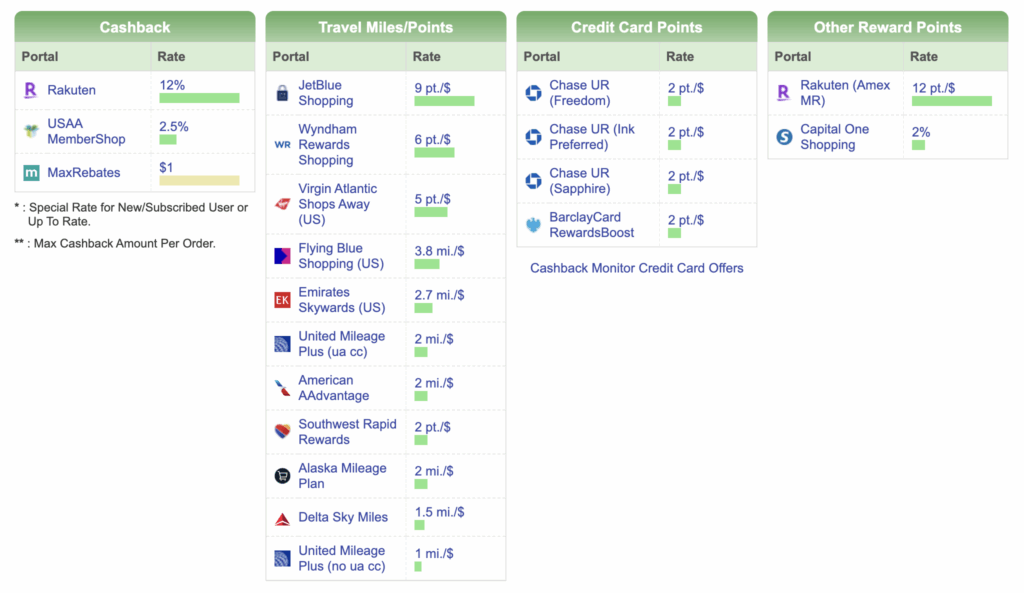1024x593 pixels.
Task: Click the Emirates EK logo
Action: [x=280, y=299]
